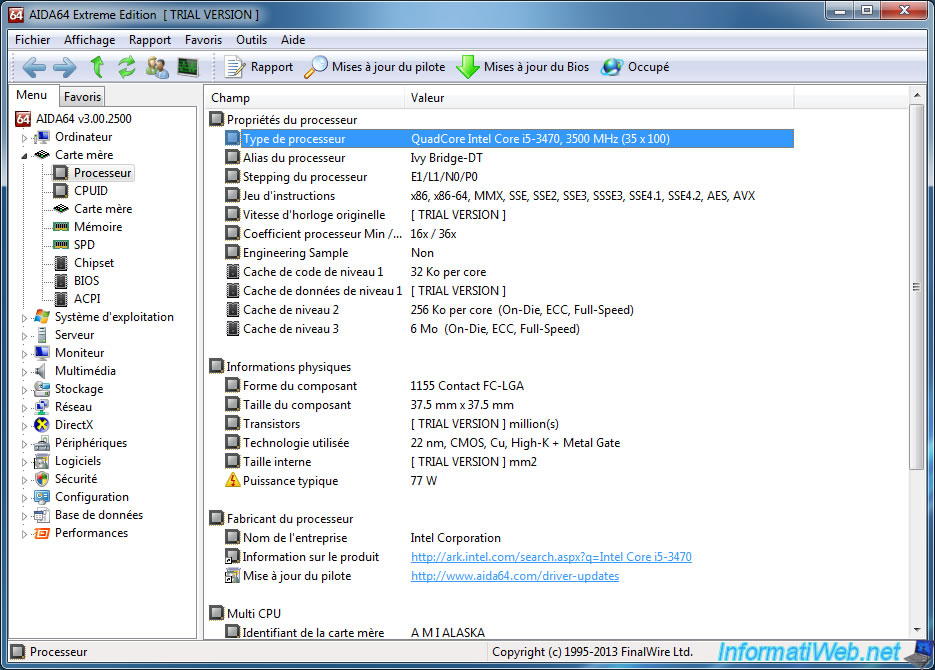Go forward with the blue right arrow
Viewport: 935px width, 670px height.
(x=64, y=67)
